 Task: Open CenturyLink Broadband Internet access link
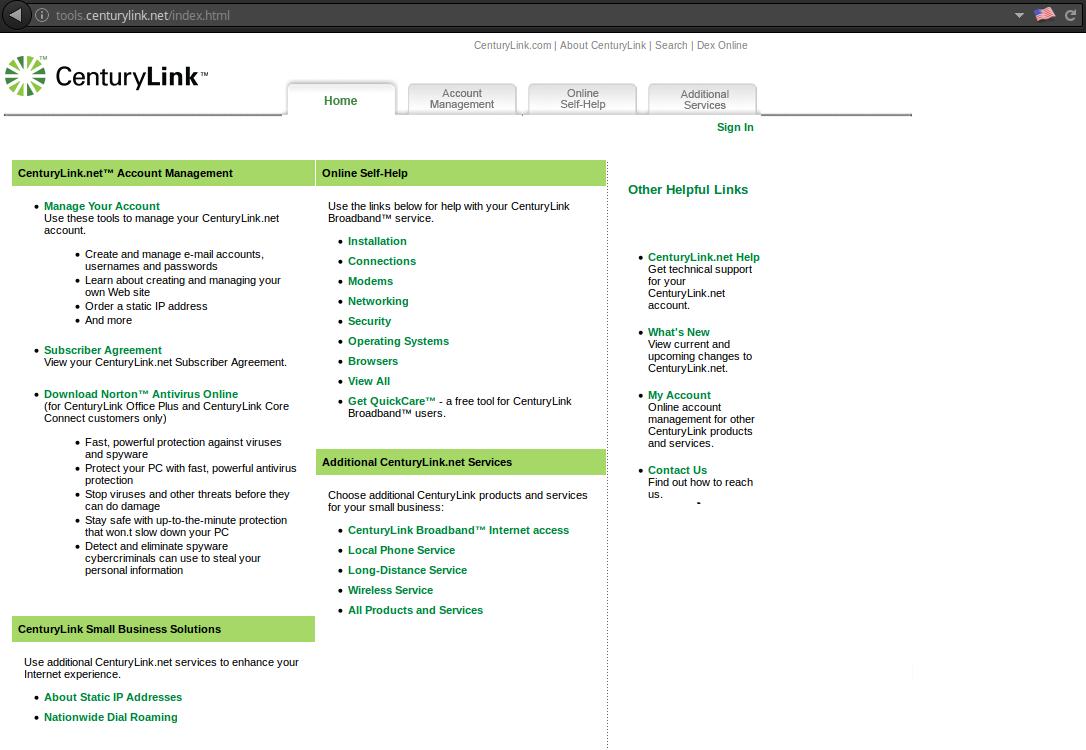(459, 530)
